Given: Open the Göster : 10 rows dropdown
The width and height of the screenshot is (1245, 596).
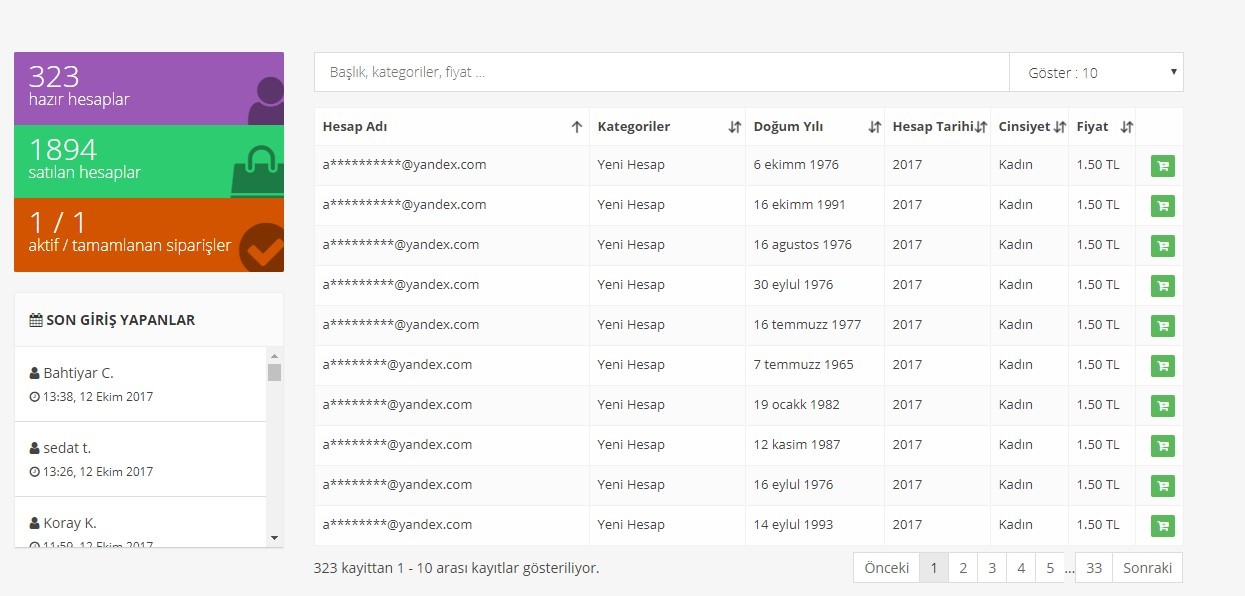Looking at the screenshot, I should (x=1096, y=72).
